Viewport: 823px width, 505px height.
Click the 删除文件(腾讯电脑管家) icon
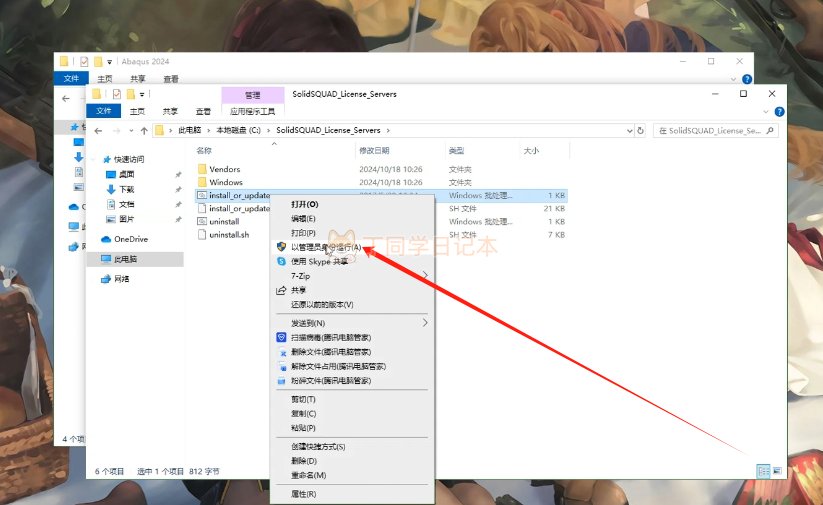click(x=282, y=352)
